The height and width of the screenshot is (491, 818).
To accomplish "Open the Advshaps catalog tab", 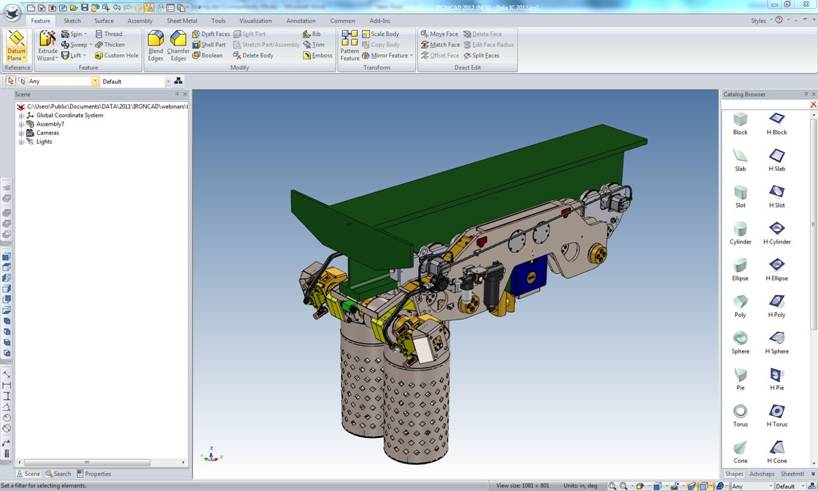I will tap(762, 474).
